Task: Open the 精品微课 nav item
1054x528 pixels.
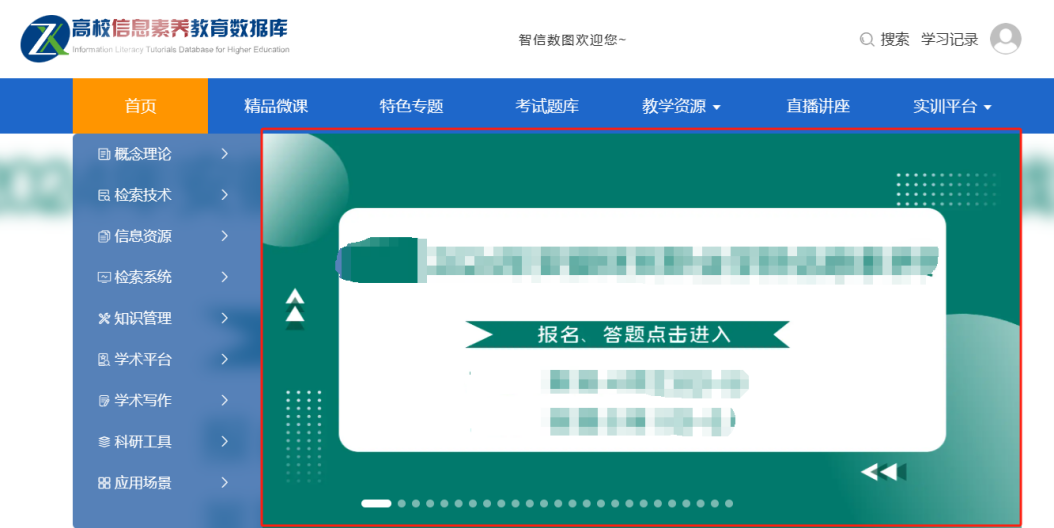Action: pos(276,106)
